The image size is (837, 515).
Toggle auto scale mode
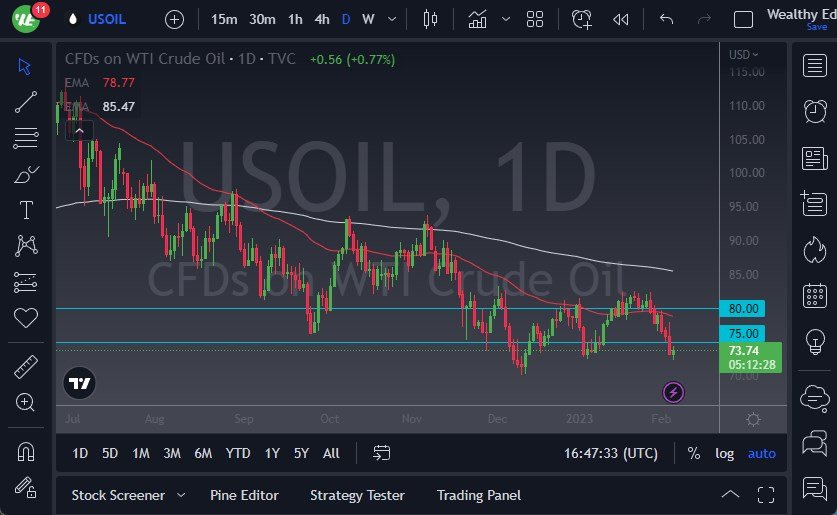tap(761, 453)
